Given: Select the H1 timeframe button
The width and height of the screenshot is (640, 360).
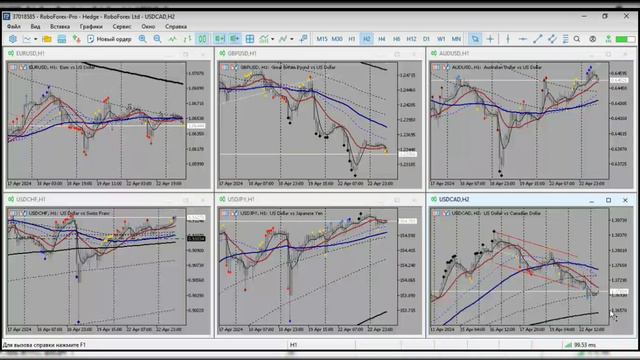Looking at the screenshot, I should click(x=351, y=39).
